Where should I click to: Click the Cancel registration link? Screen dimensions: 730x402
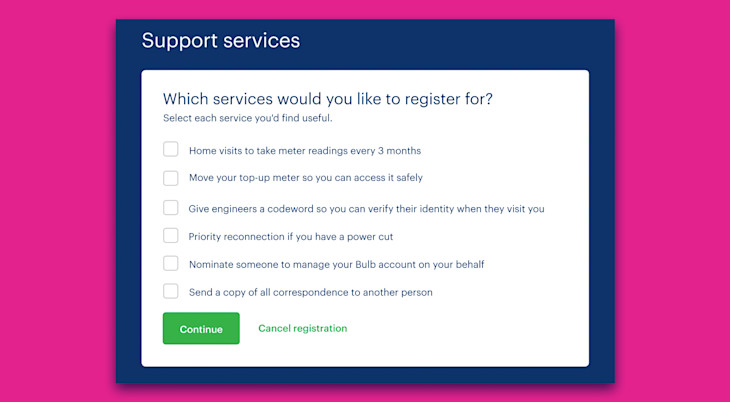pyautogui.click(x=303, y=328)
